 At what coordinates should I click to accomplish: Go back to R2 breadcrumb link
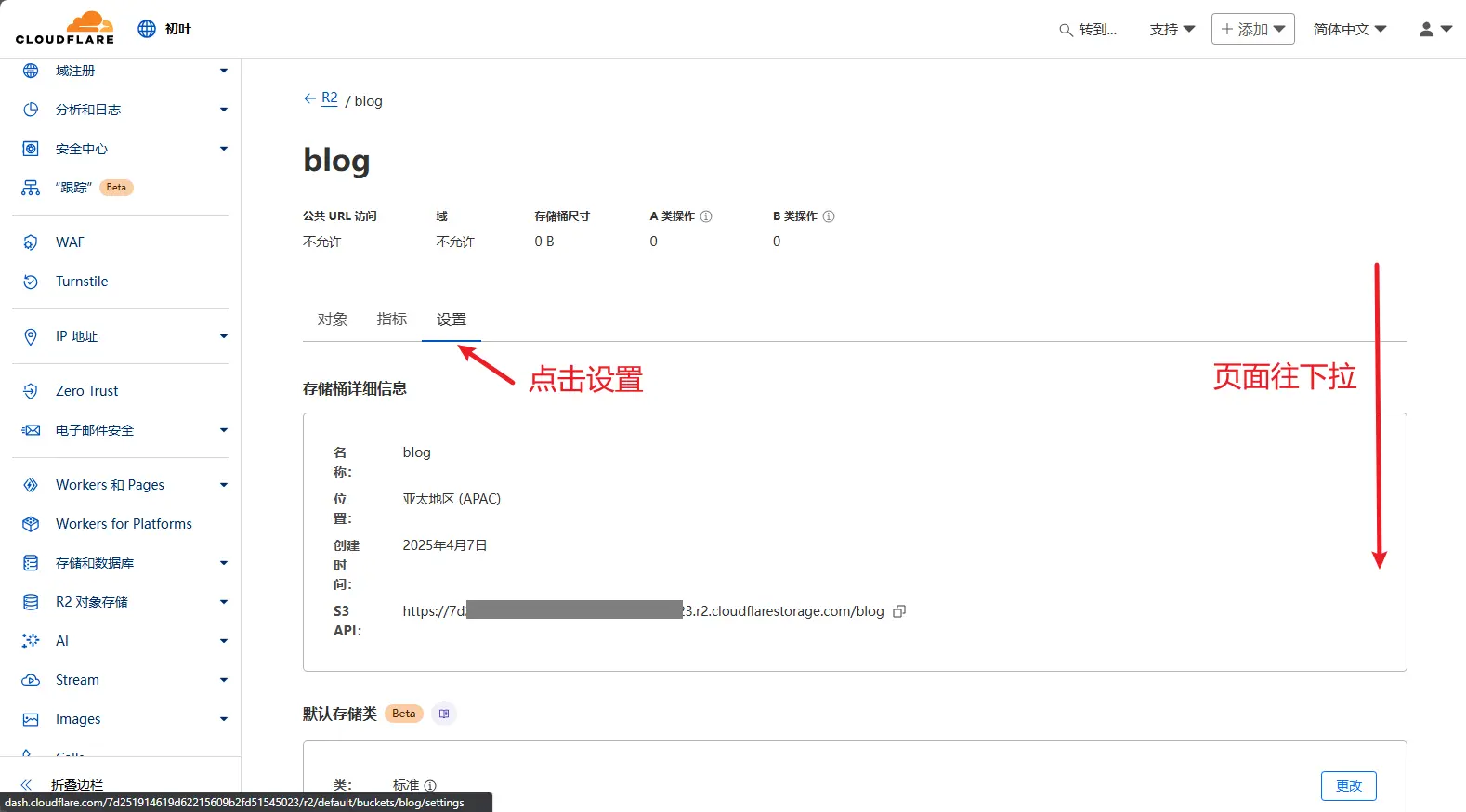tap(330, 98)
